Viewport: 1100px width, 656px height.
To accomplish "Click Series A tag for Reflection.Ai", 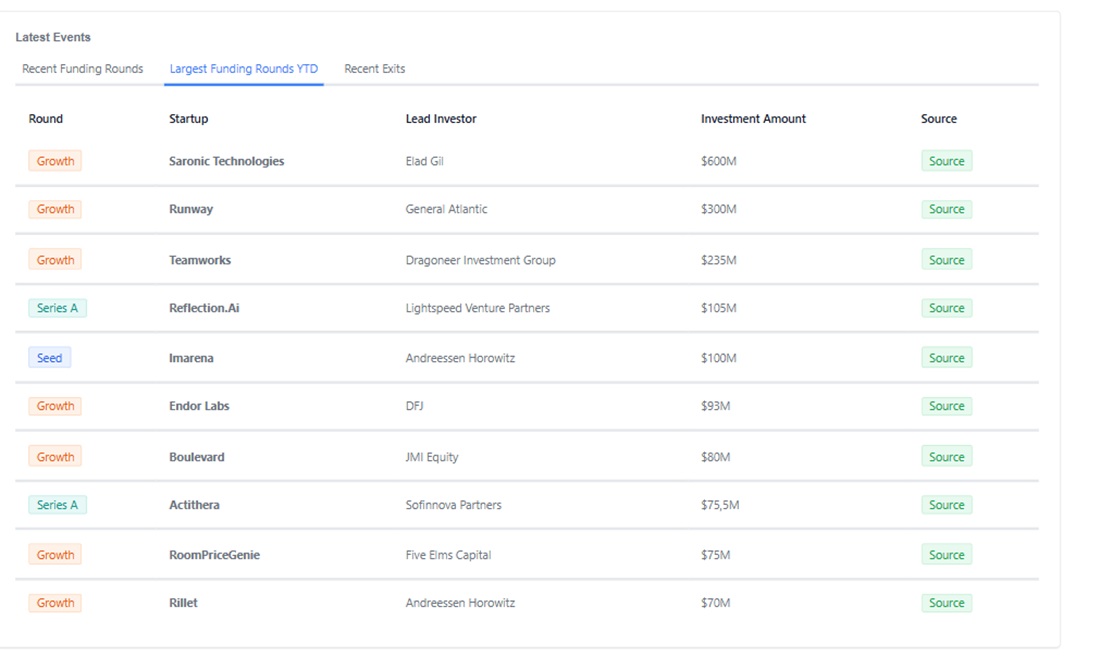I will [58, 308].
